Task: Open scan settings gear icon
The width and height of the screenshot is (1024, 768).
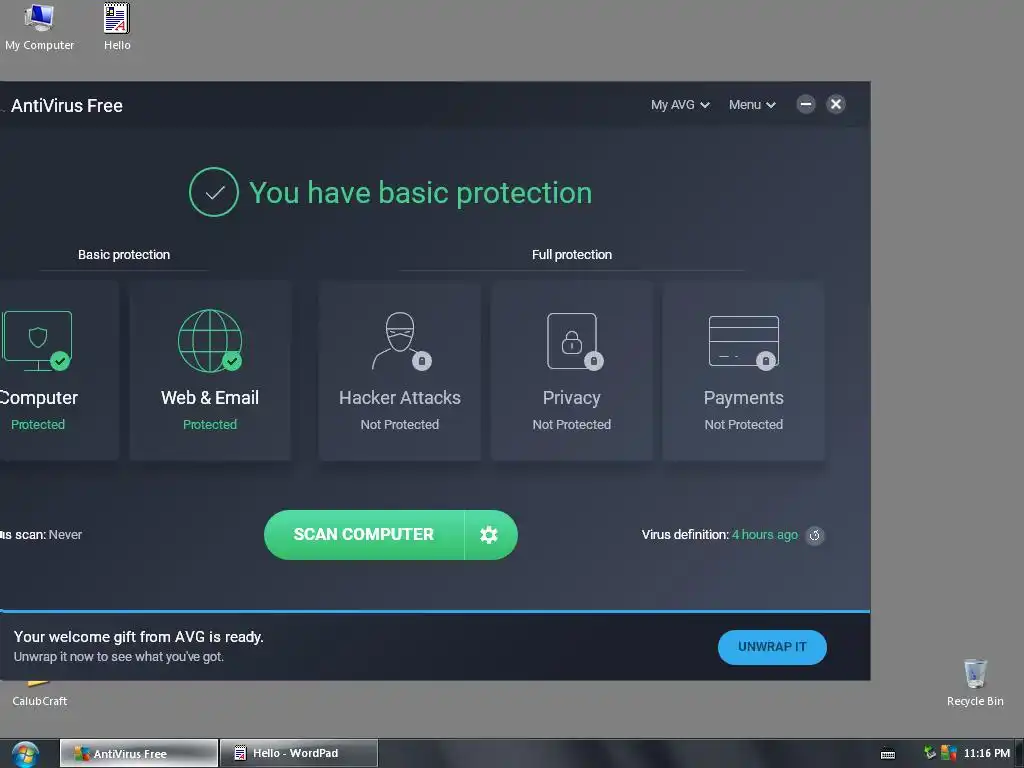Action: tap(489, 535)
